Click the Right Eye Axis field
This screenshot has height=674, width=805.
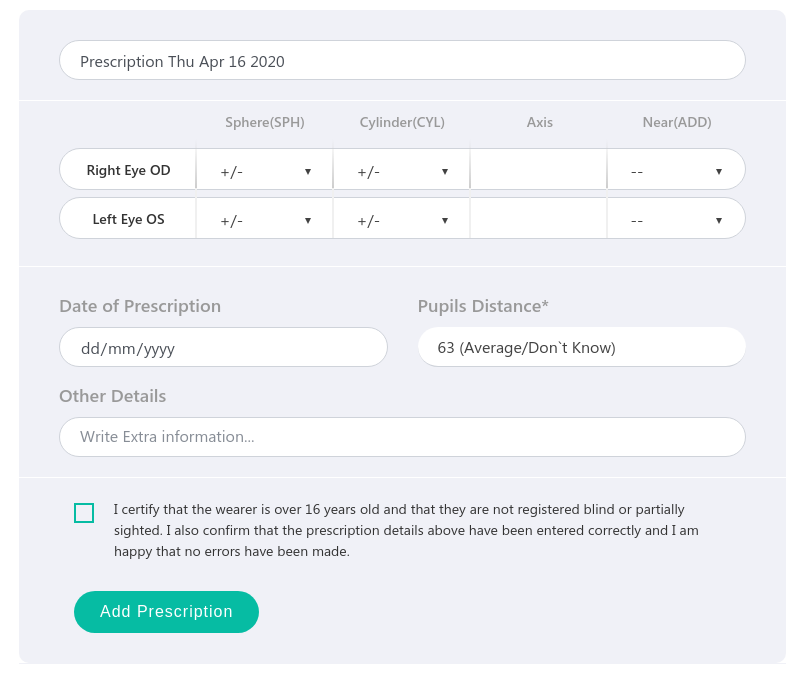pyautogui.click(x=539, y=169)
